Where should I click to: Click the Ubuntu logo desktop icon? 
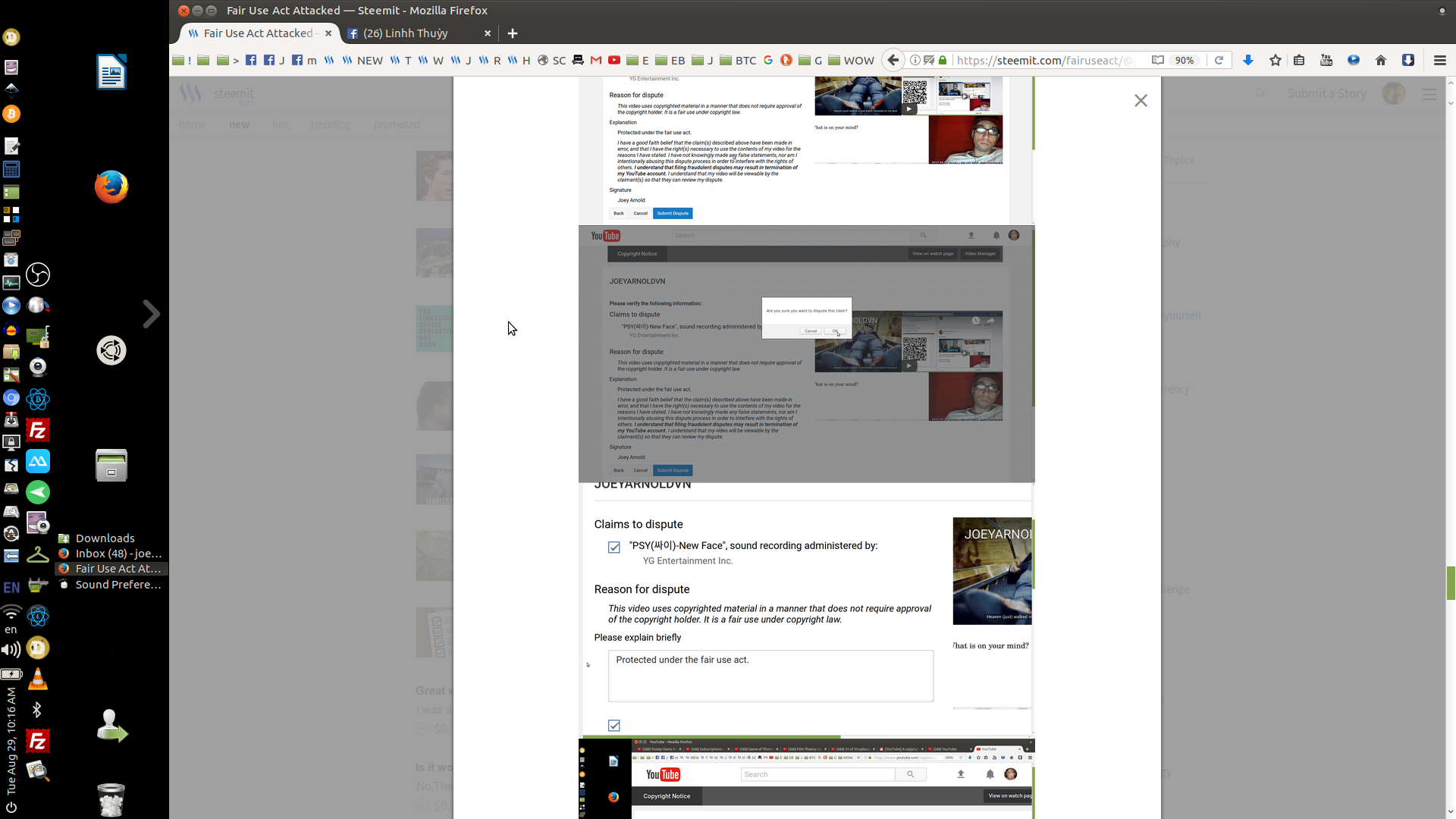[111, 350]
